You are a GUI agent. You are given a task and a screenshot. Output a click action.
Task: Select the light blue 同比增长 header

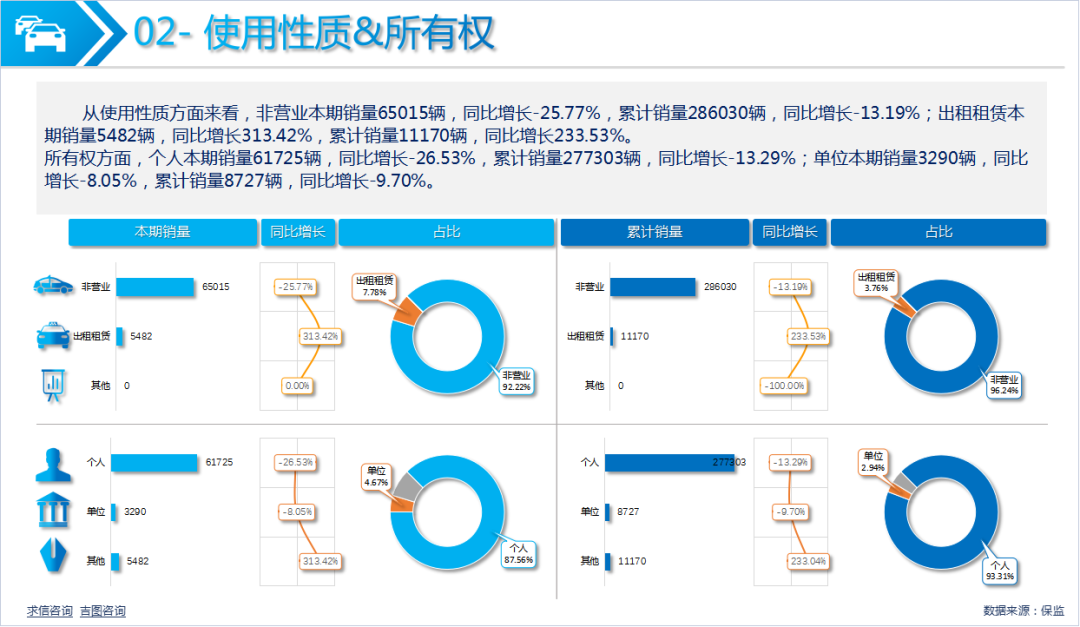(x=298, y=232)
